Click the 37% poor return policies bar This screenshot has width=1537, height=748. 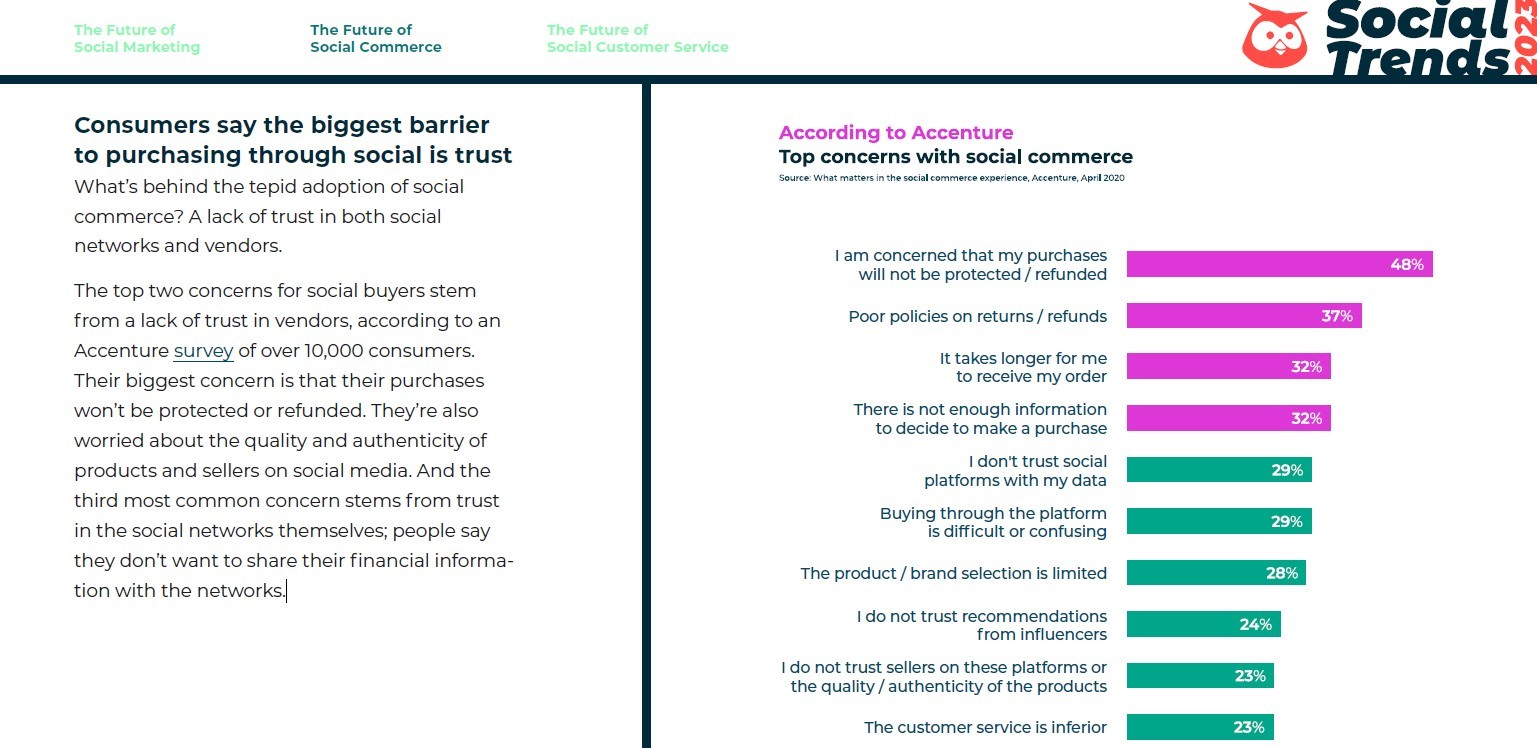point(1243,316)
